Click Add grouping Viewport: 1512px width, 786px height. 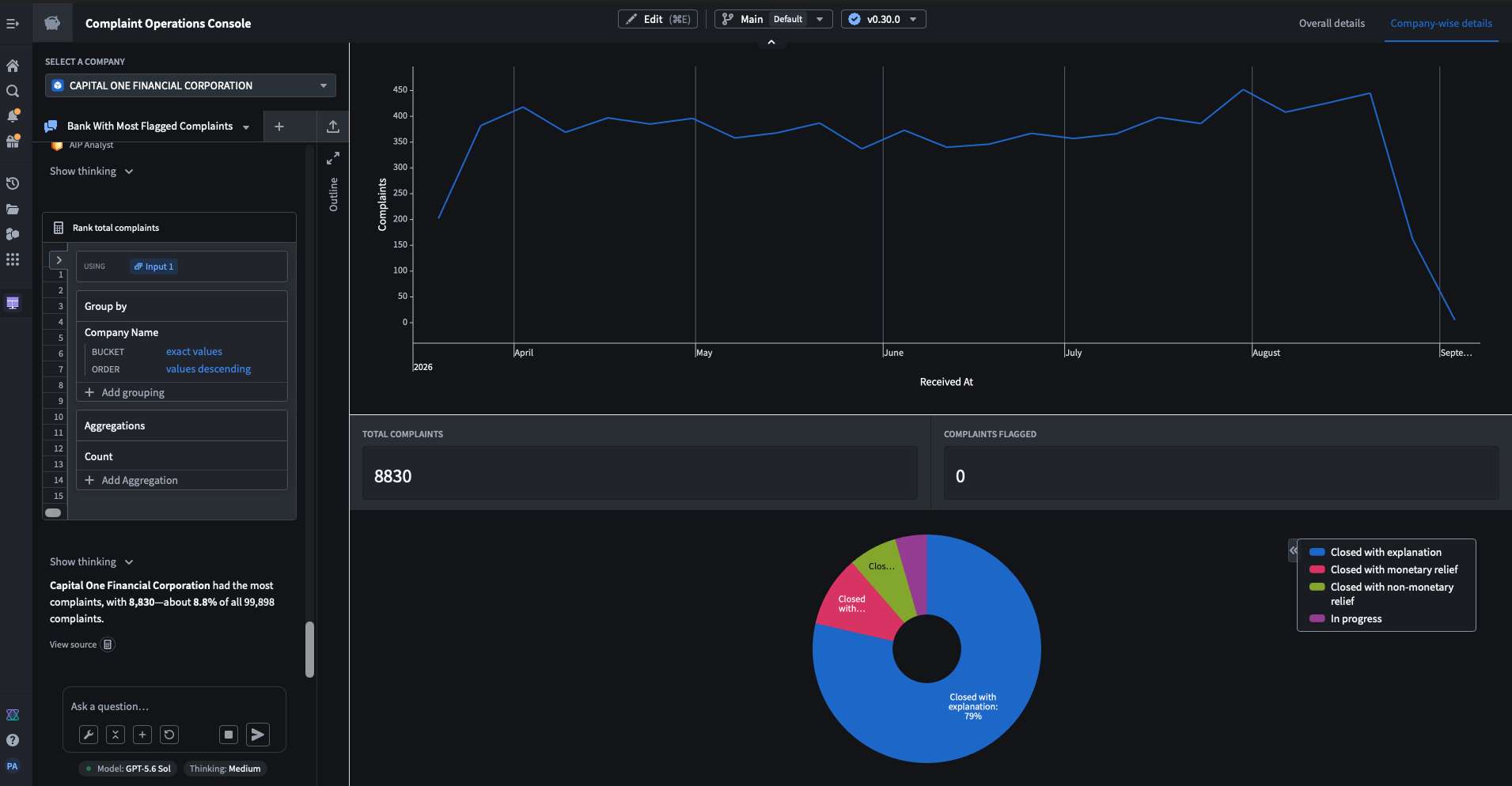point(125,393)
